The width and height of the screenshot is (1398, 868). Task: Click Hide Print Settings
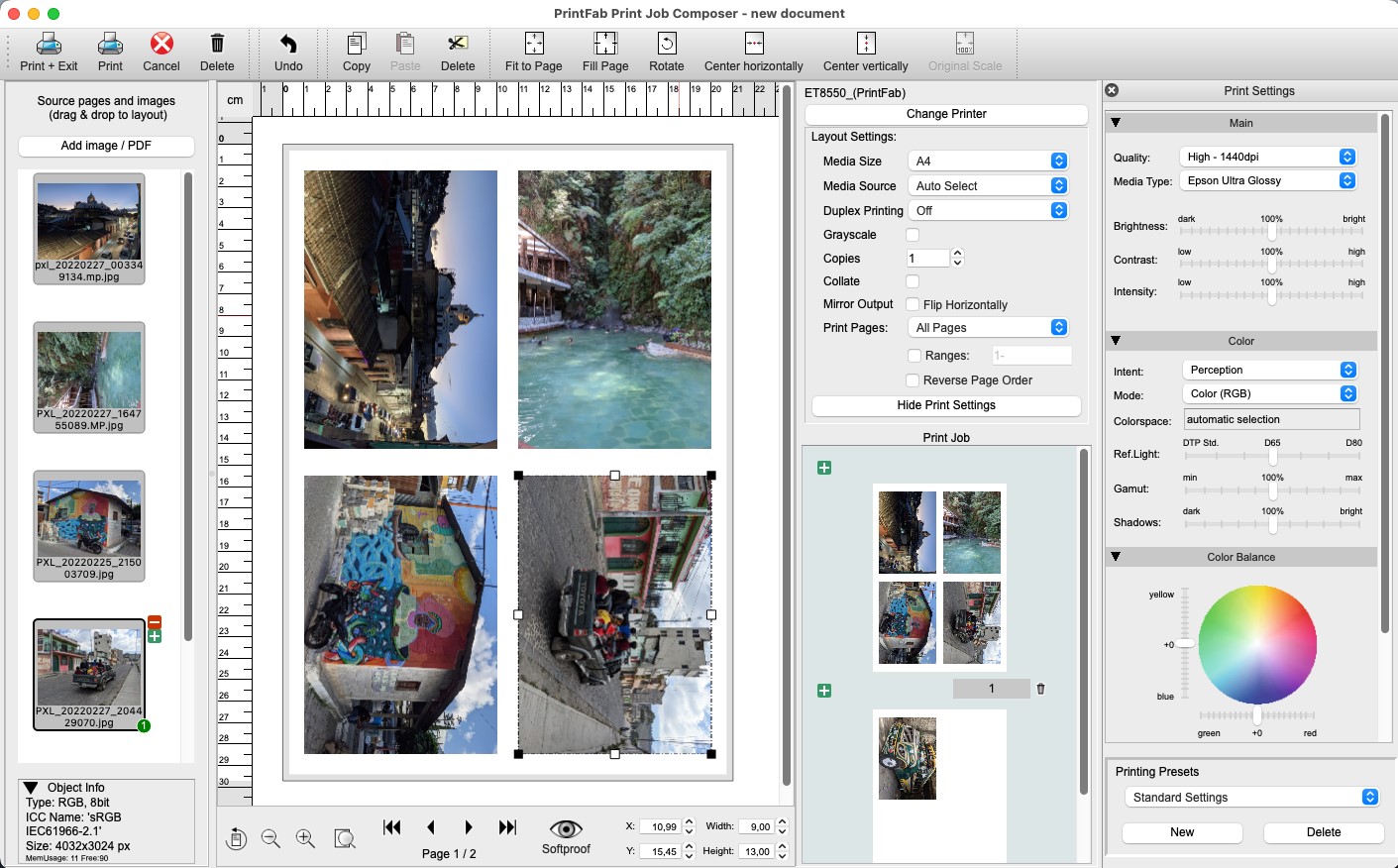click(x=946, y=405)
